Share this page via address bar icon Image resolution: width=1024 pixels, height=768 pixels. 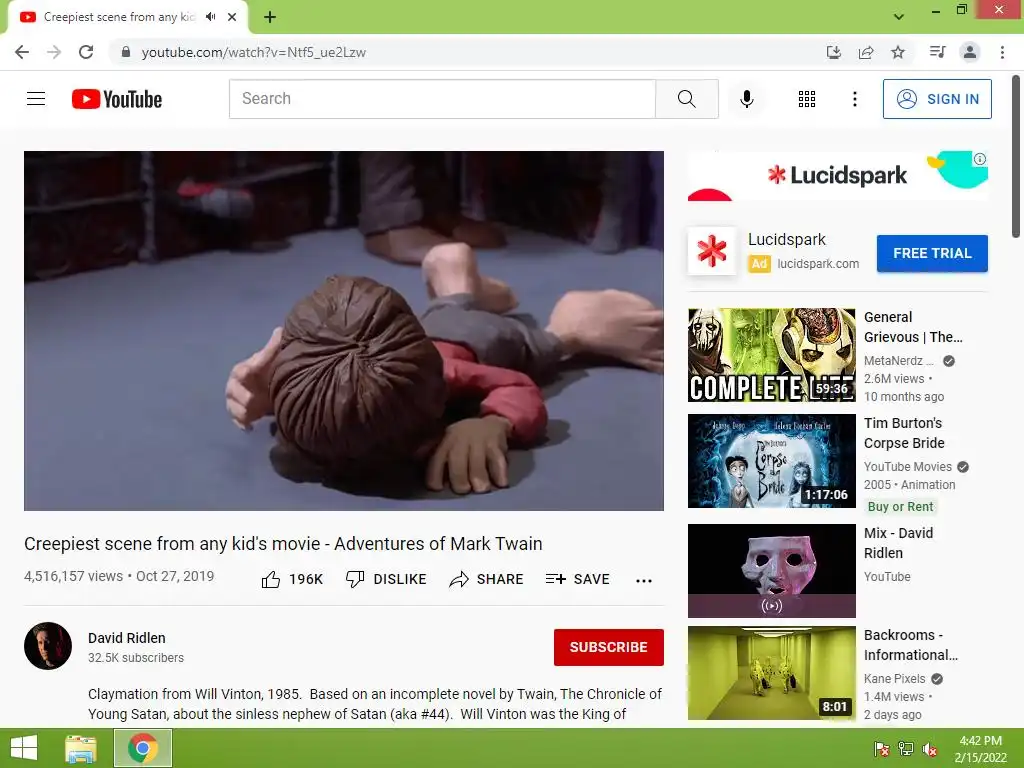tap(866, 52)
